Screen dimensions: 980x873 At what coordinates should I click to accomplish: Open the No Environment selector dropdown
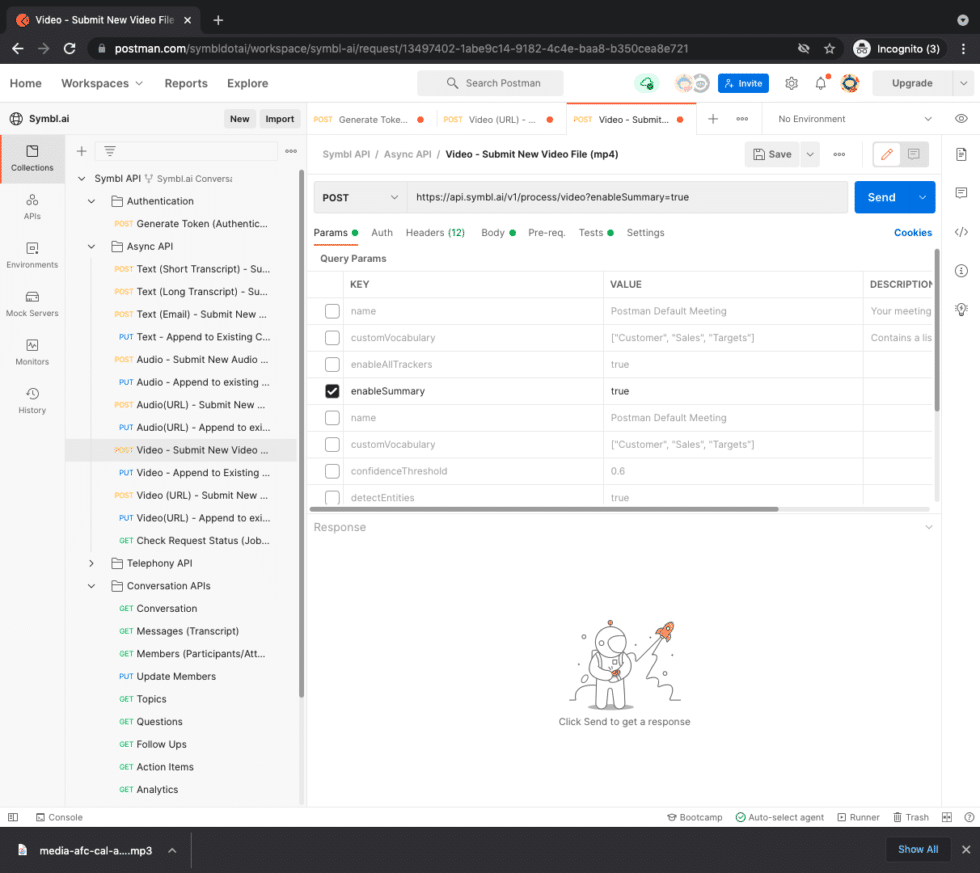(850, 118)
